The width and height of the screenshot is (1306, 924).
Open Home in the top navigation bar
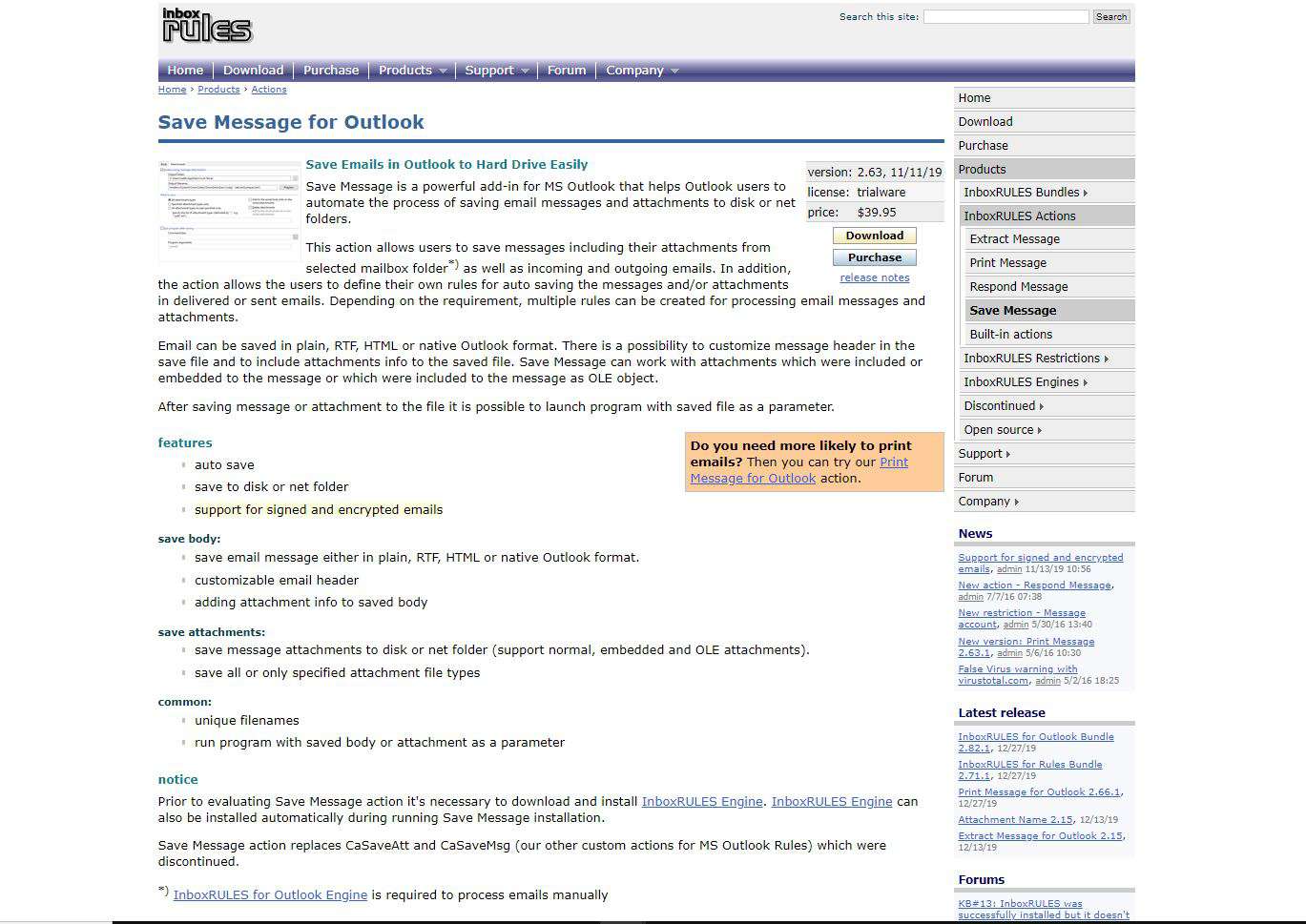point(185,71)
